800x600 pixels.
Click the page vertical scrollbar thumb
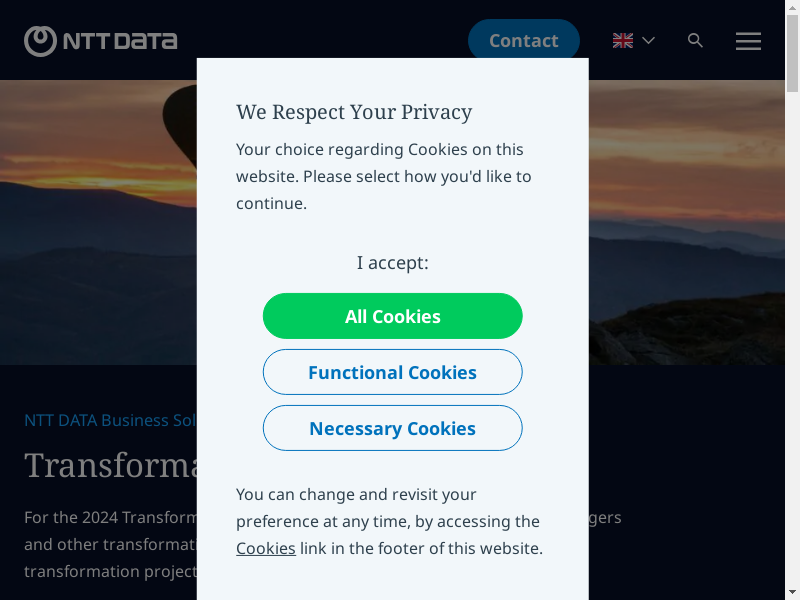click(792, 50)
